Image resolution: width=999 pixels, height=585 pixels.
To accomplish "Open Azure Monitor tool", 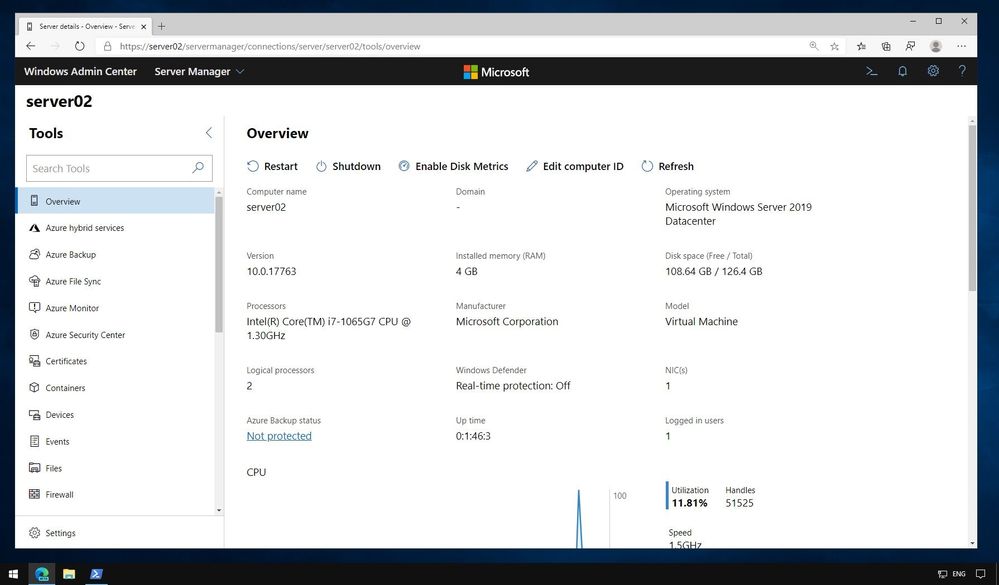I will (115, 308).
